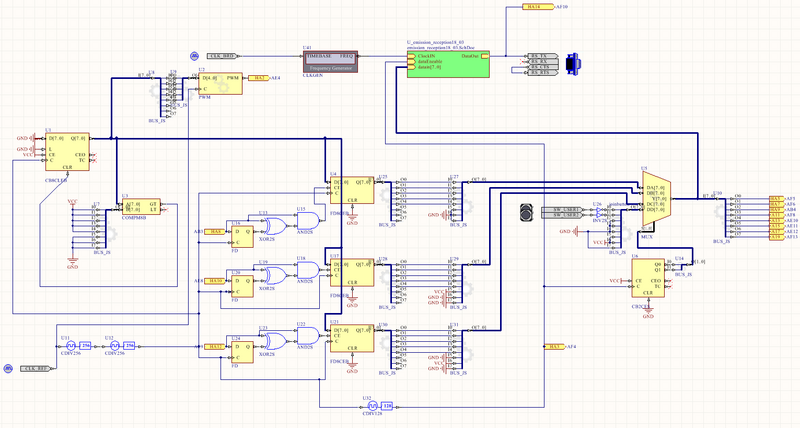Click the U2 PWM component
Image resolution: width=800 pixels, height=428 pixels.
(x=218, y=82)
